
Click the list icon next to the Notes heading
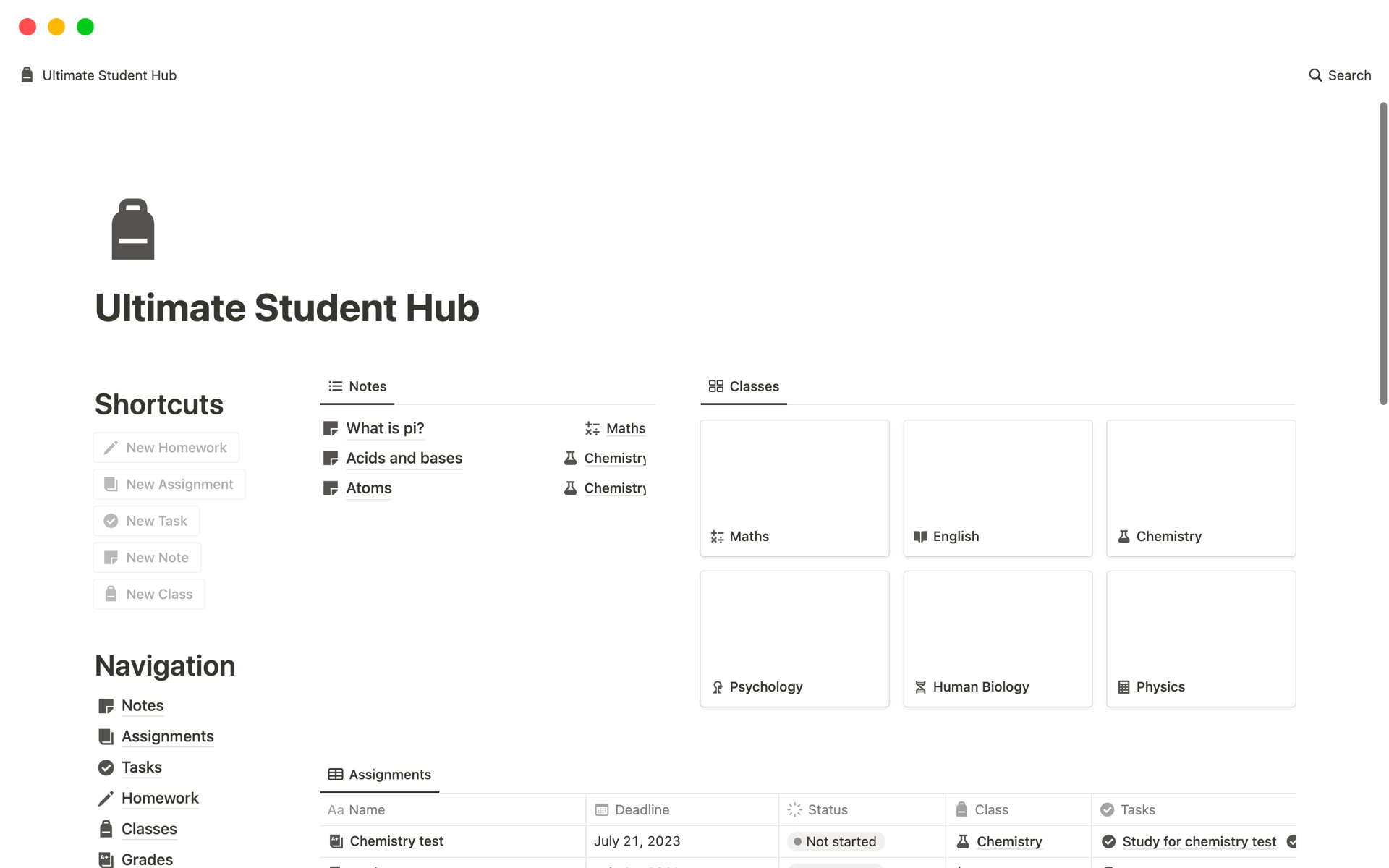coord(334,386)
